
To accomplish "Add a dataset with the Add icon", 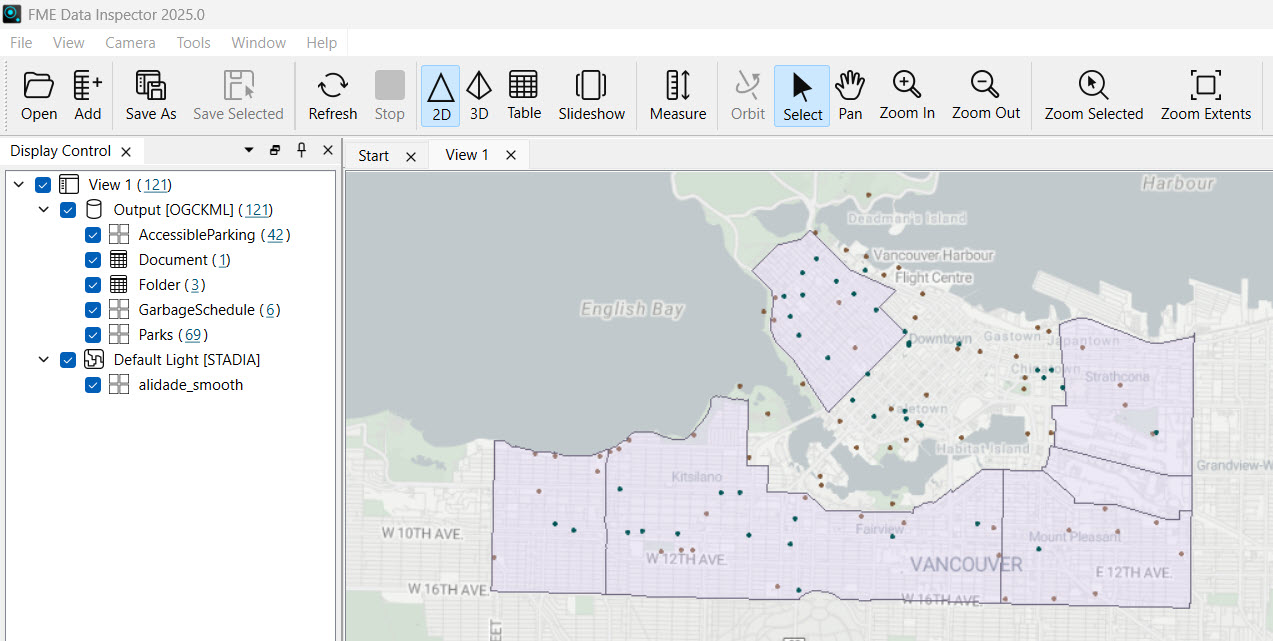I will pos(88,86).
